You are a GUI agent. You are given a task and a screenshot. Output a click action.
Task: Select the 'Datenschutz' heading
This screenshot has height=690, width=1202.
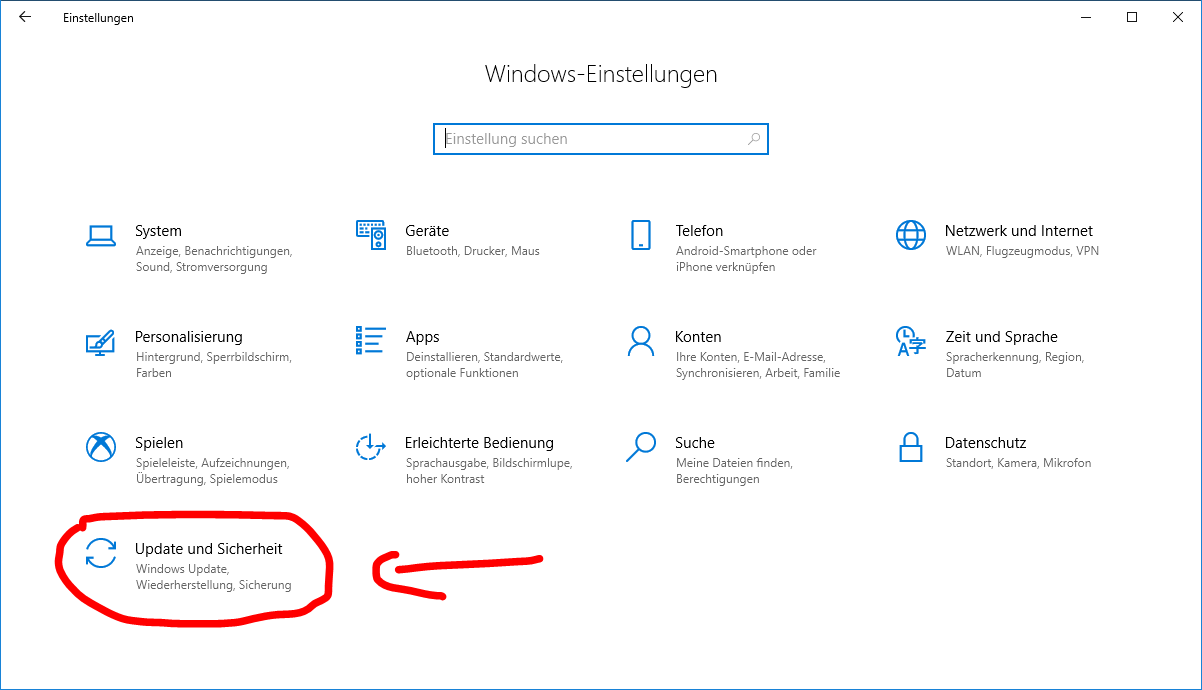point(985,443)
